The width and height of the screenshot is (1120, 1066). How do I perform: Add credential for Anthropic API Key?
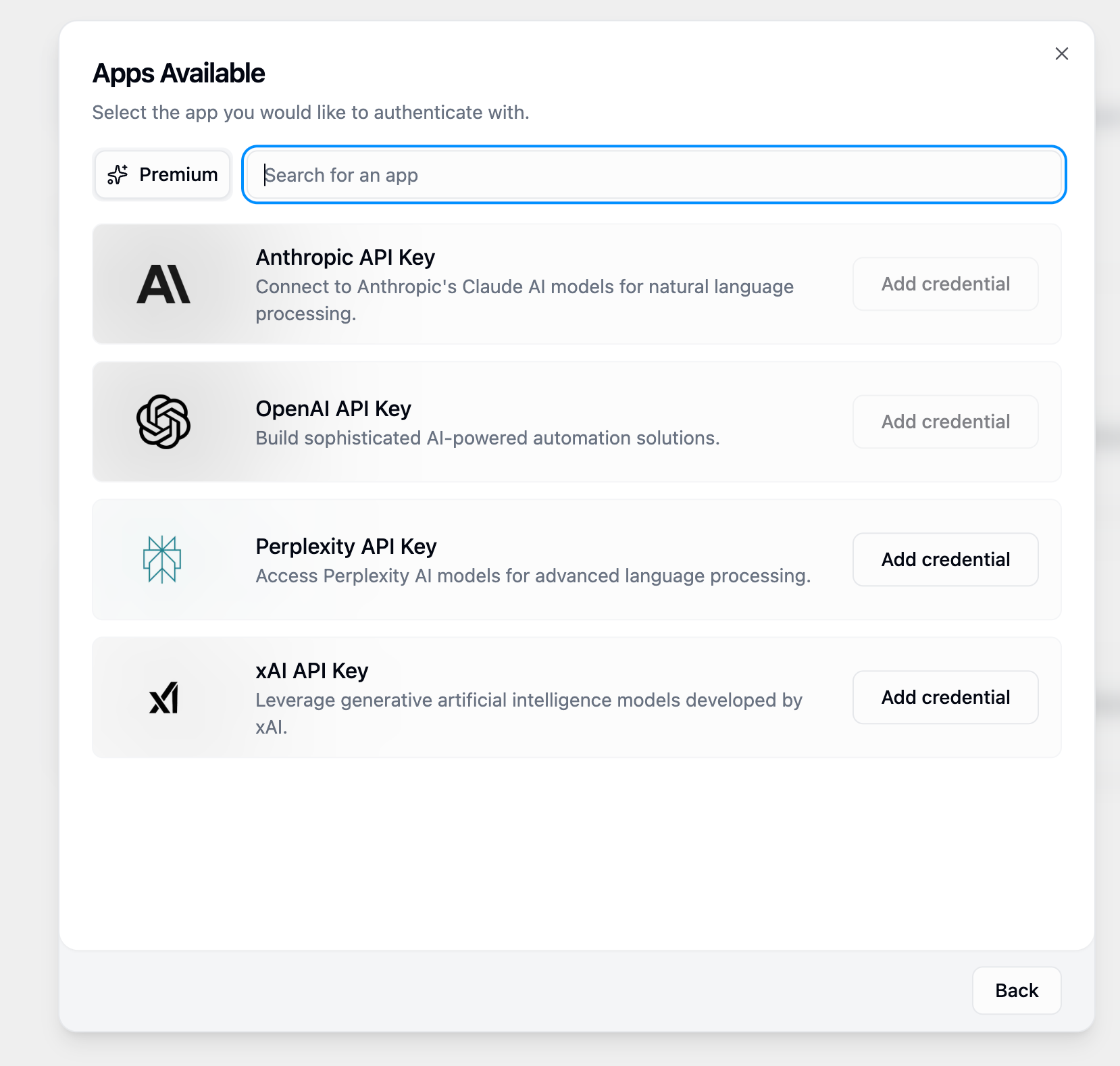pos(945,284)
